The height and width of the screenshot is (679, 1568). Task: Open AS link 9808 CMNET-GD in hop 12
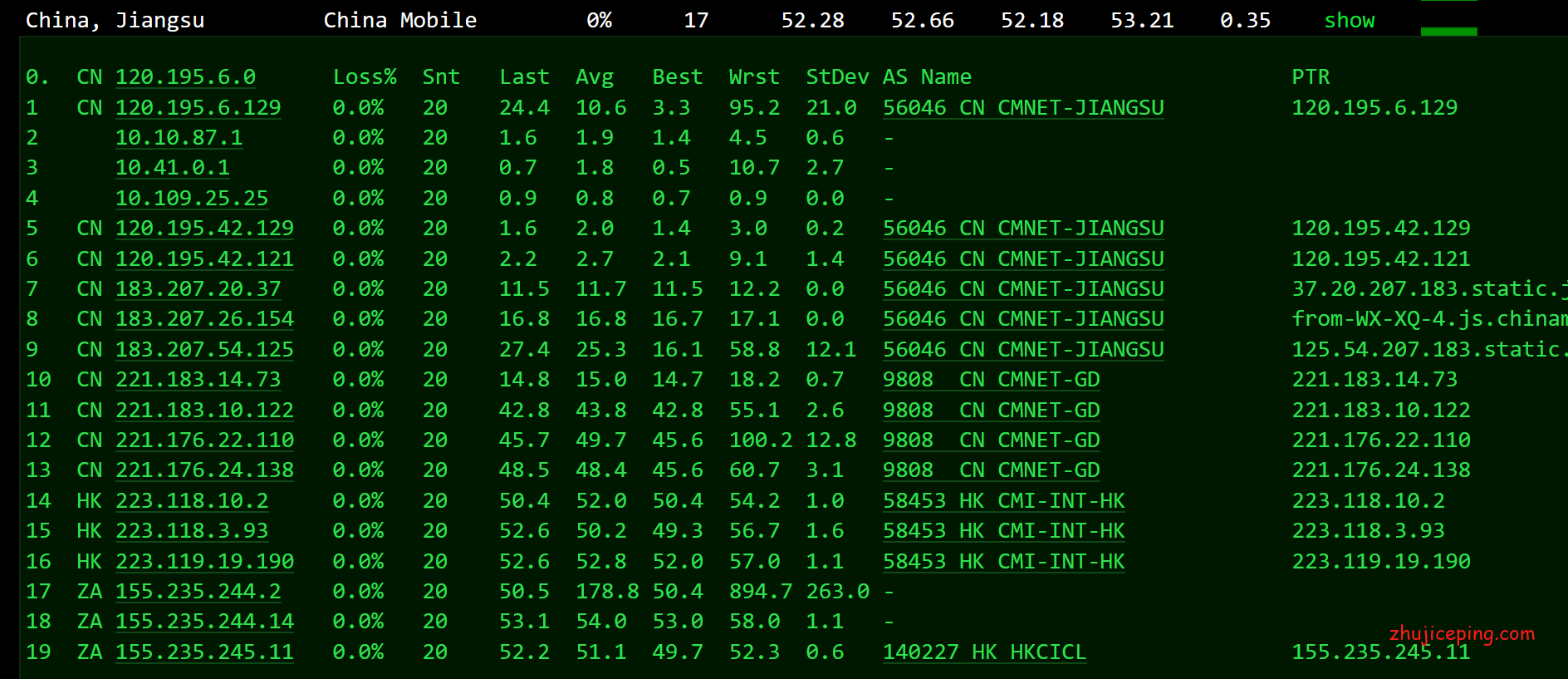[991, 440]
